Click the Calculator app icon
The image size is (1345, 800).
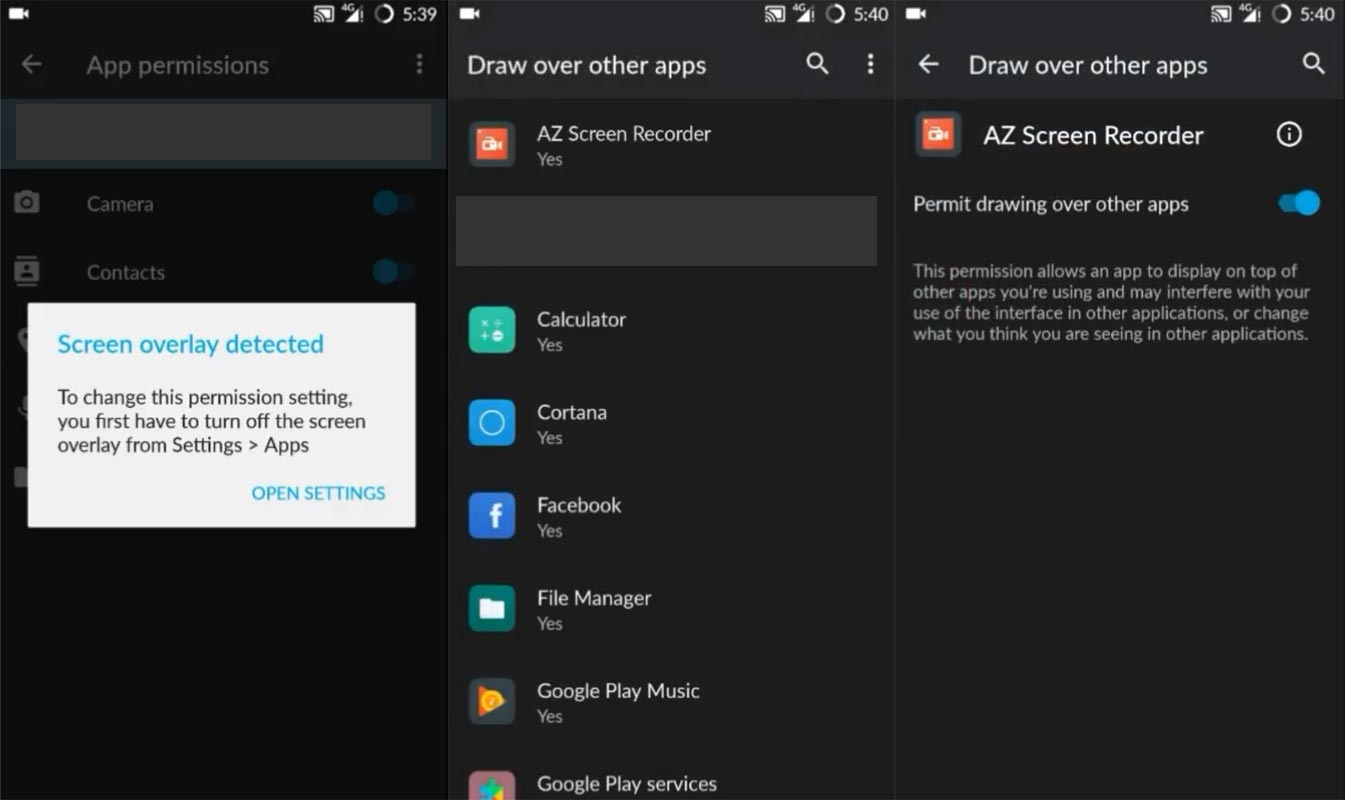coord(492,330)
